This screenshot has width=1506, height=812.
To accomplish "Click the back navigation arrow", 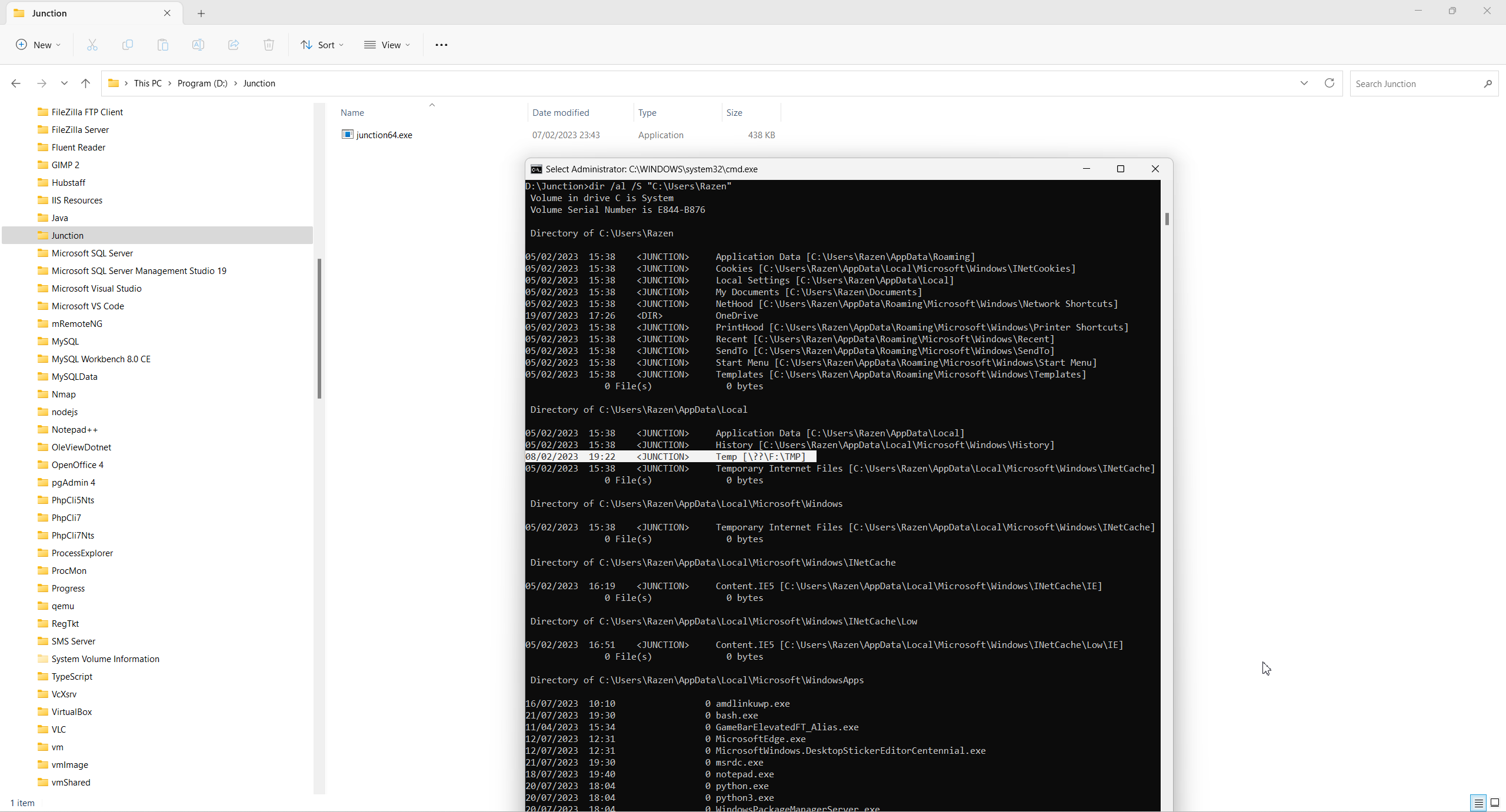I will [15, 83].
